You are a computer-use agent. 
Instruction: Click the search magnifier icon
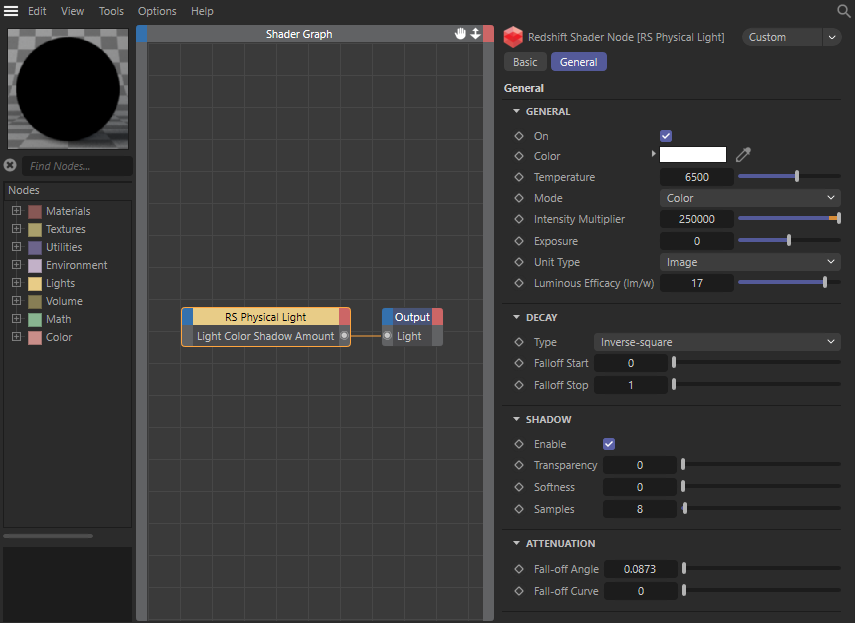point(843,11)
